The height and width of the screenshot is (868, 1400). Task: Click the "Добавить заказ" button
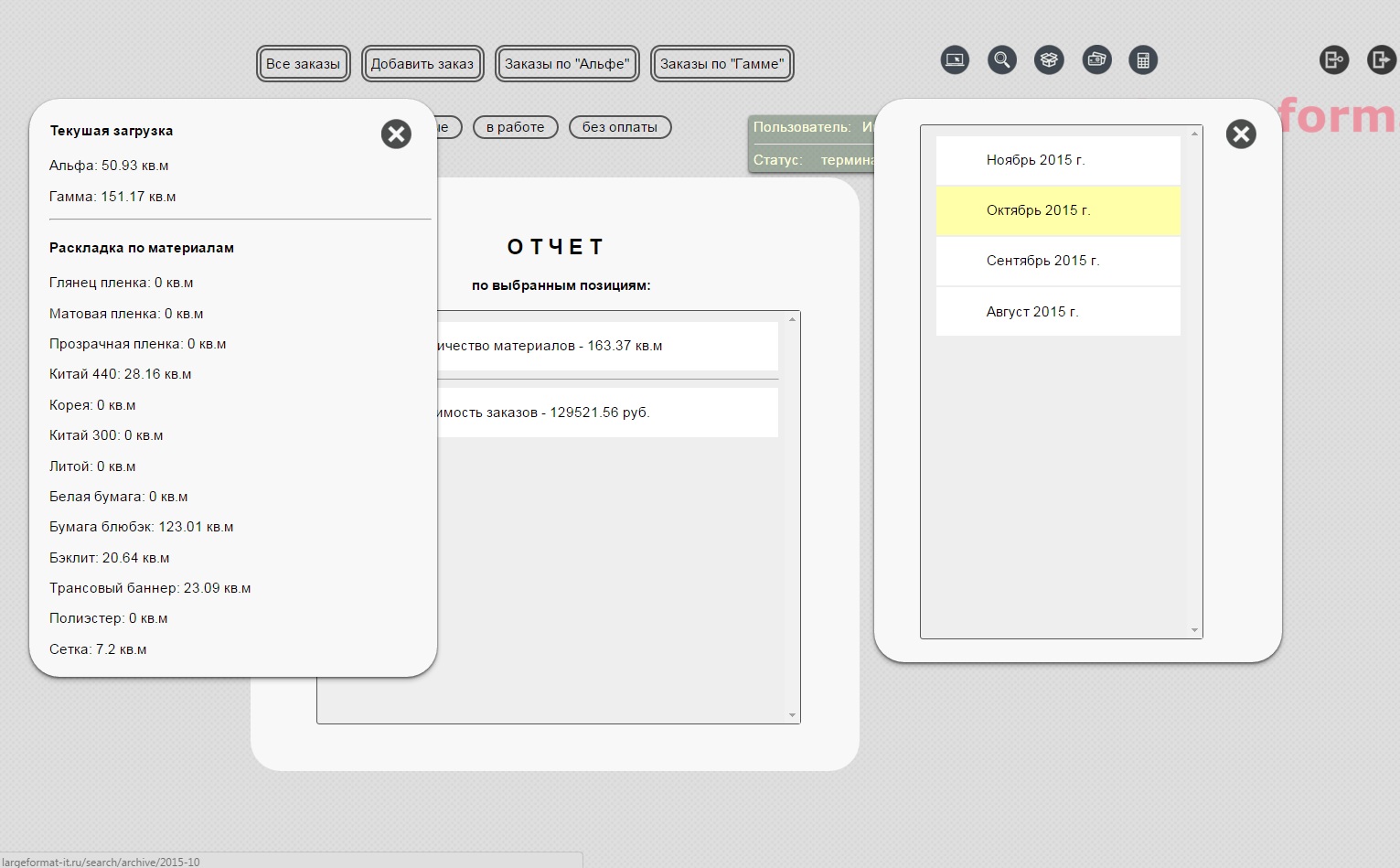pyautogui.click(x=422, y=64)
